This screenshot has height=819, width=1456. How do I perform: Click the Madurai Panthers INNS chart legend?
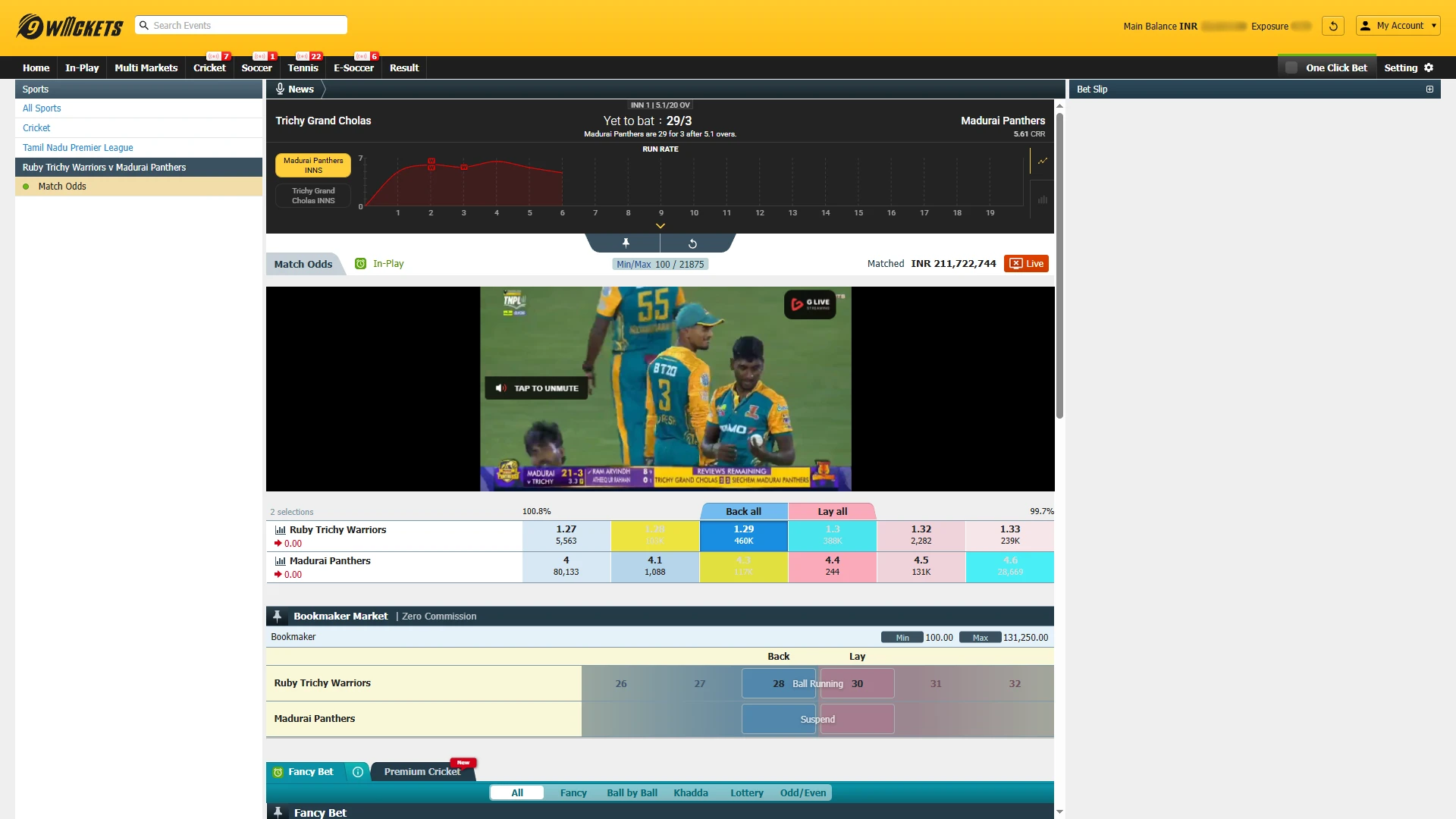312,165
